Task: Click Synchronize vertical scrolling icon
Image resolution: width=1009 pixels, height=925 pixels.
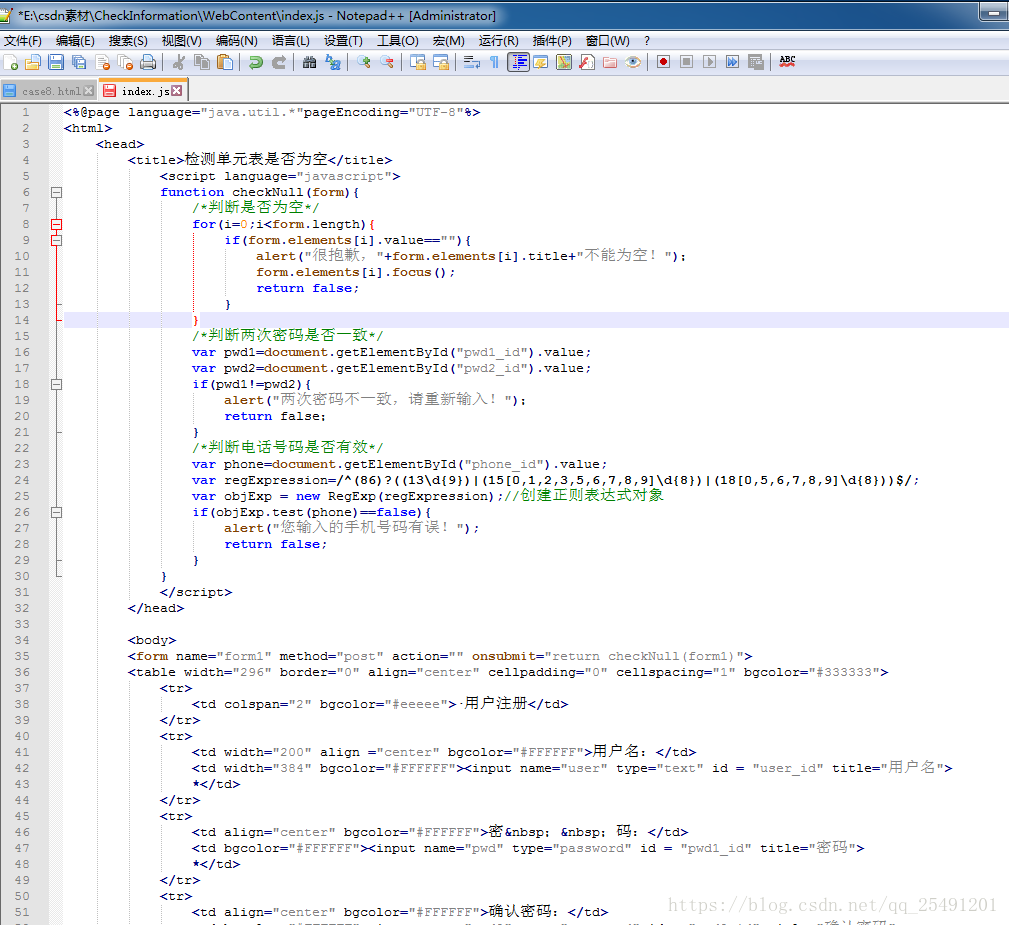Action: pos(418,62)
